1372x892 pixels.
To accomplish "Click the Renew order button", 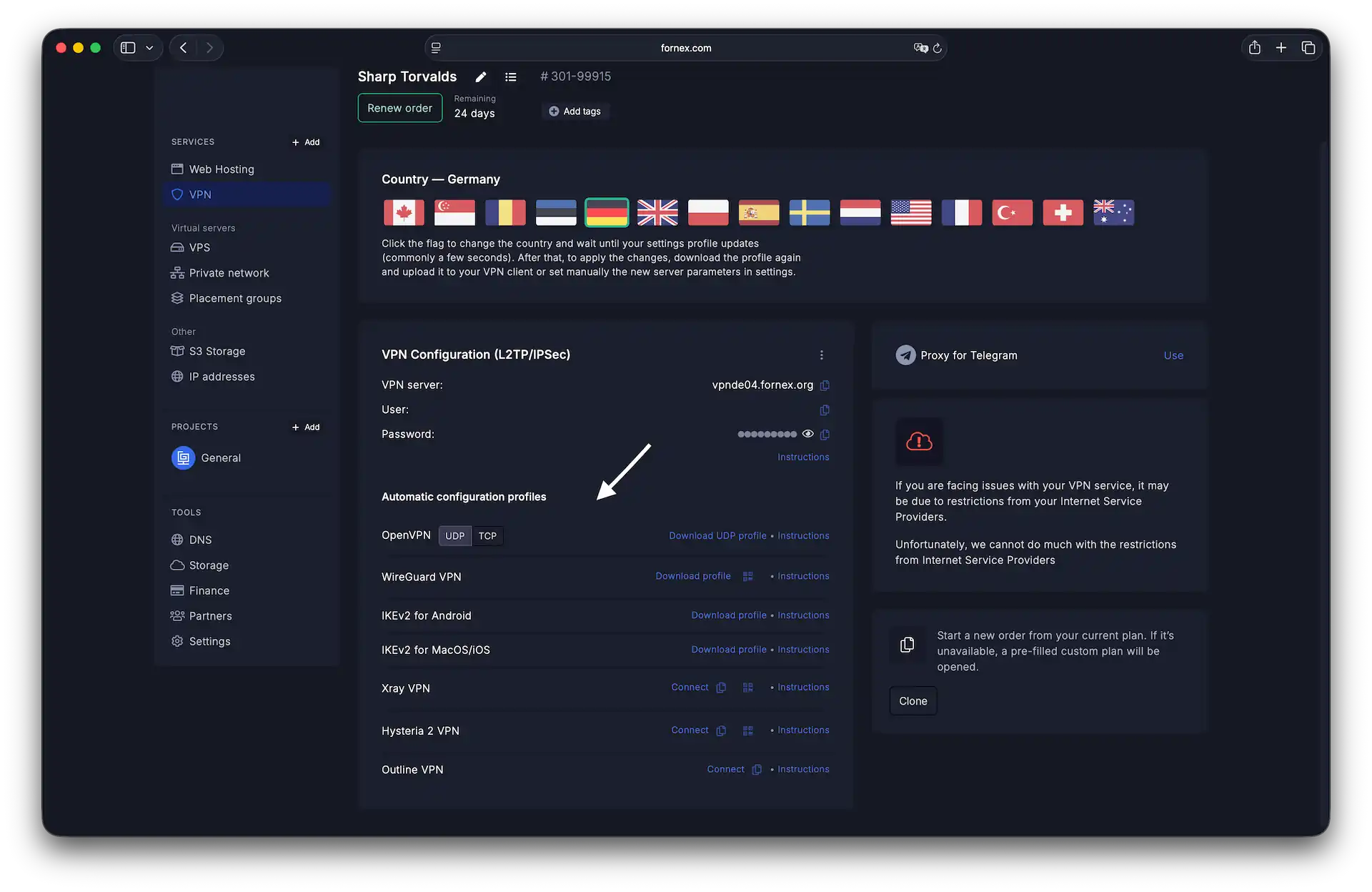I will (x=399, y=108).
